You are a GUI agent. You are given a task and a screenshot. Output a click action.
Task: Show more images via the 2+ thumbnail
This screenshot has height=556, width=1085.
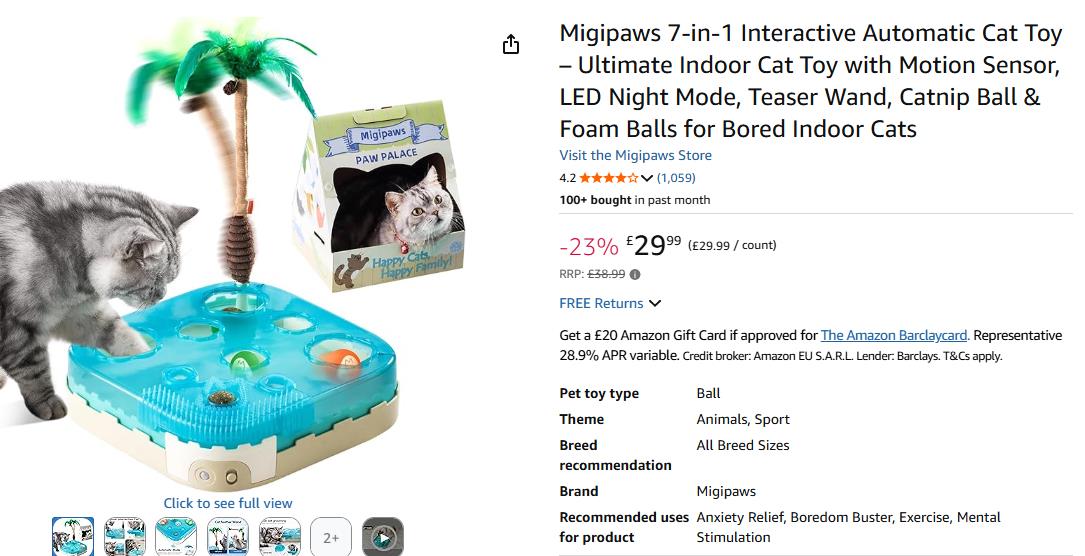(x=331, y=537)
